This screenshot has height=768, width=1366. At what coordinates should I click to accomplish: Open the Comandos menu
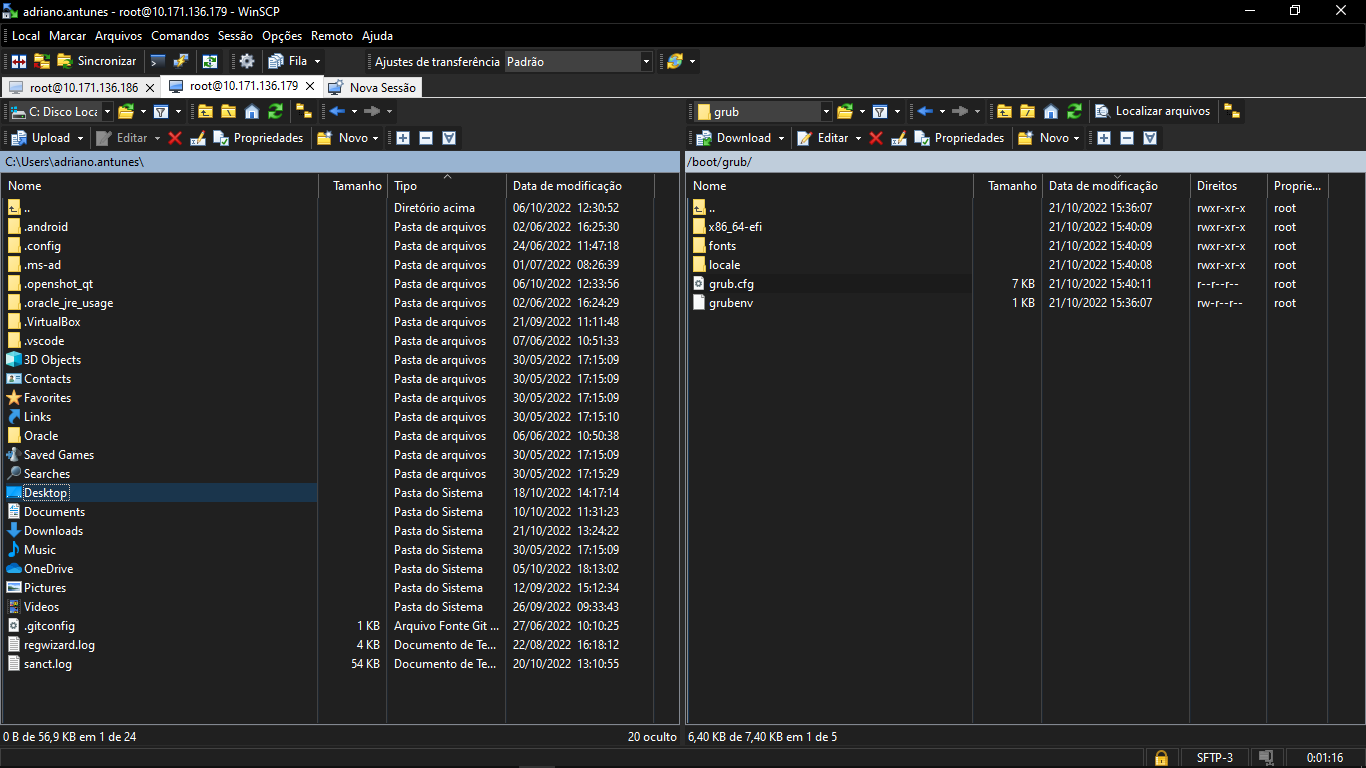(x=180, y=35)
